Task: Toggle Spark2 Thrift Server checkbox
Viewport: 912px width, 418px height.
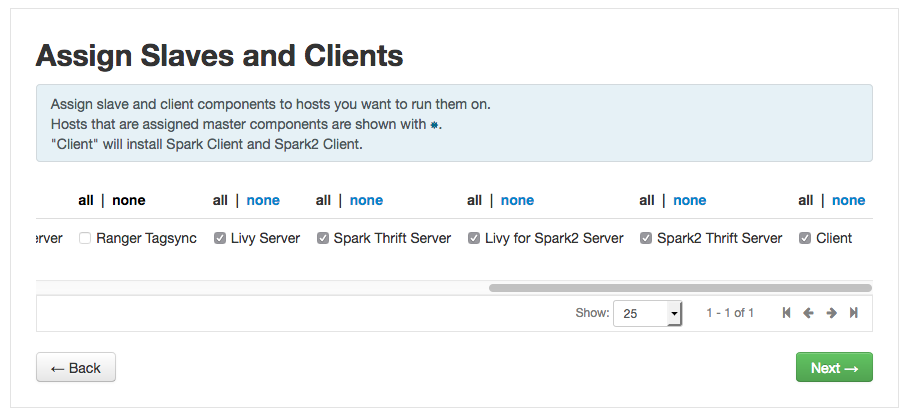Action: 646,239
